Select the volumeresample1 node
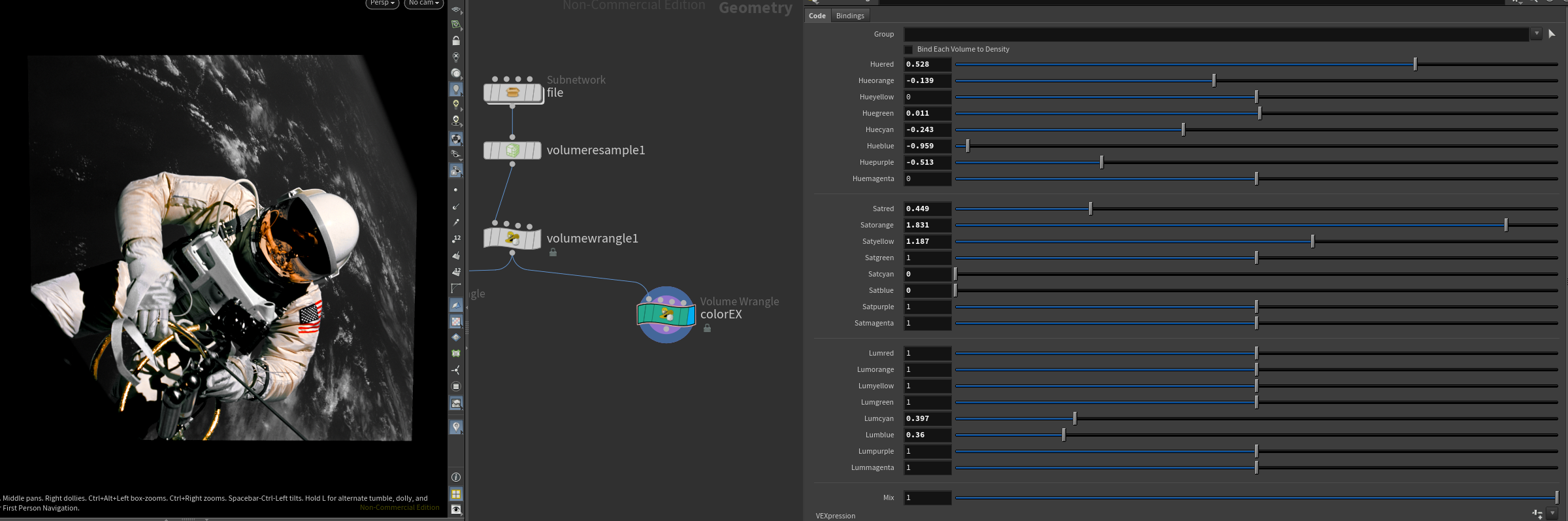 click(x=512, y=150)
